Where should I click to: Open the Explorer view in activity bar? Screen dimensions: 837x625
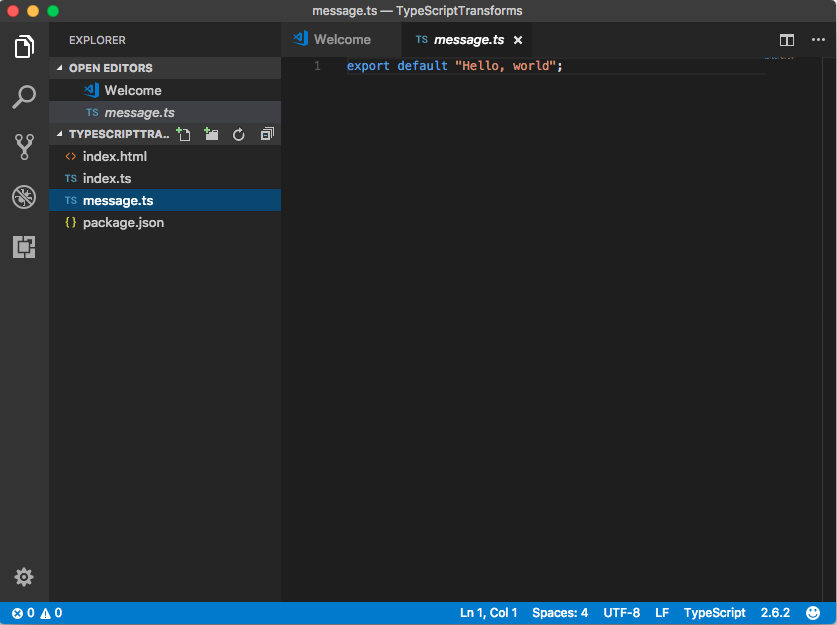click(24, 46)
